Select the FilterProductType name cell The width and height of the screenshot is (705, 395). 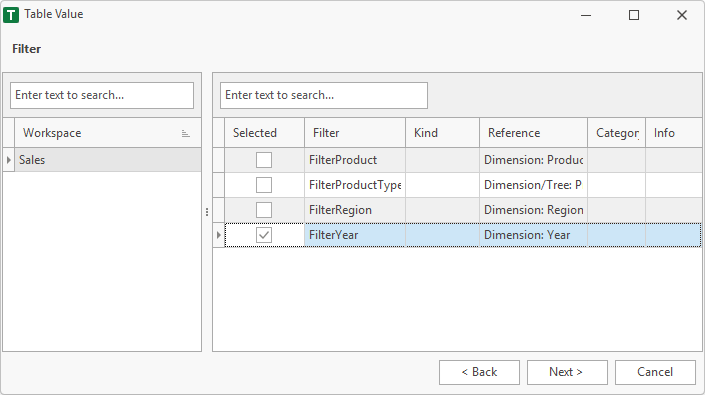click(x=355, y=185)
